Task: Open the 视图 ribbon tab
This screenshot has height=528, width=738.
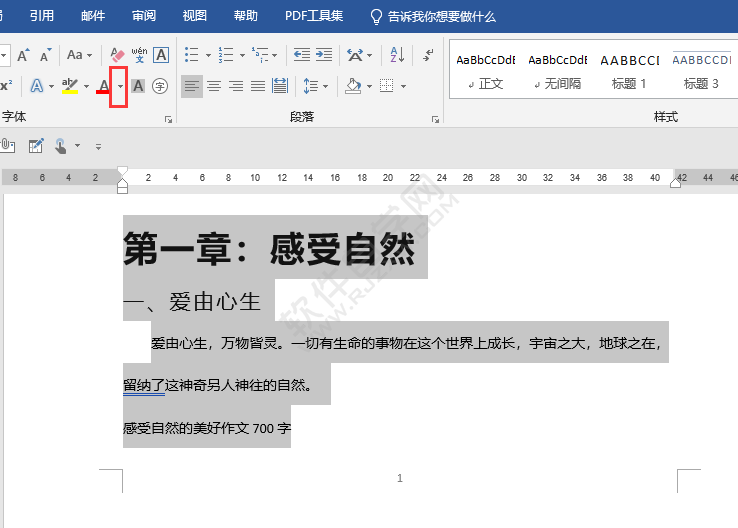Action: (194, 16)
